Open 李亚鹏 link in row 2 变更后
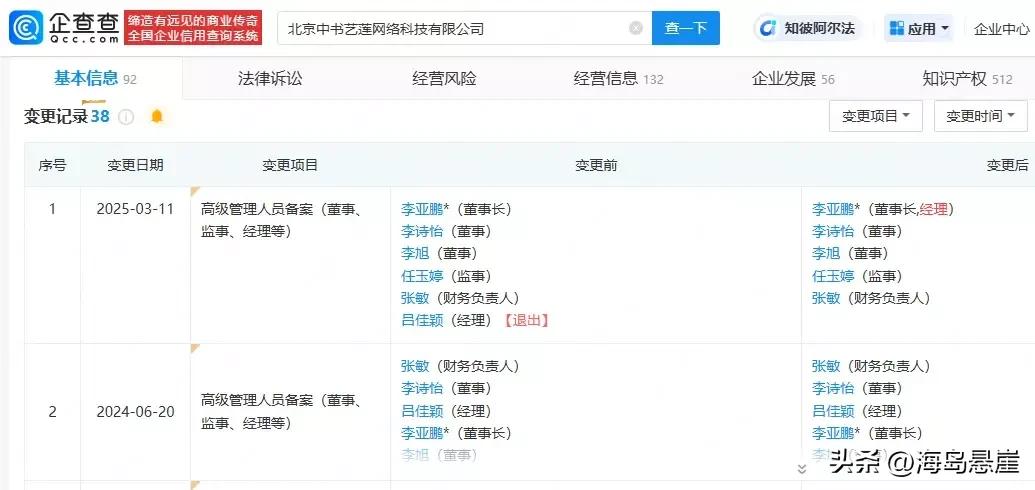 [x=833, y=433]
